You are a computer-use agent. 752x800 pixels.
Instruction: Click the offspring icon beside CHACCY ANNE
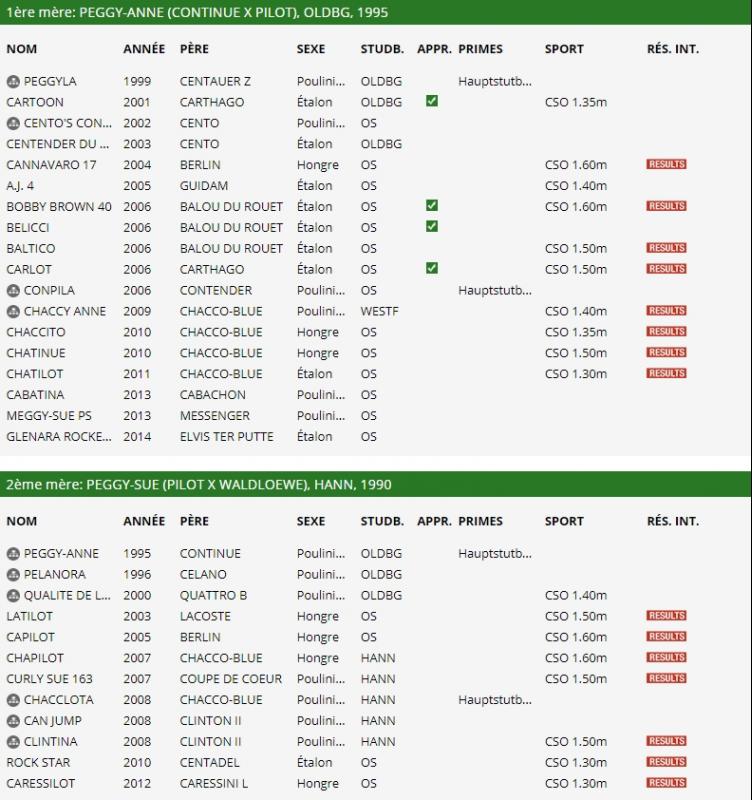[x=13, y=311]
